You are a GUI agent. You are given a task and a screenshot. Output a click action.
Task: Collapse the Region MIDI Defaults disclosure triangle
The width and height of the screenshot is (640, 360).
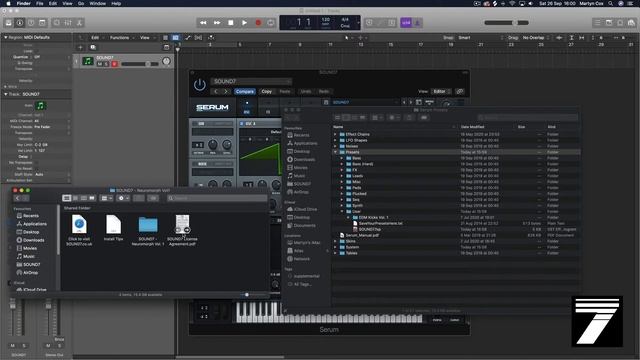coord(6,37)
